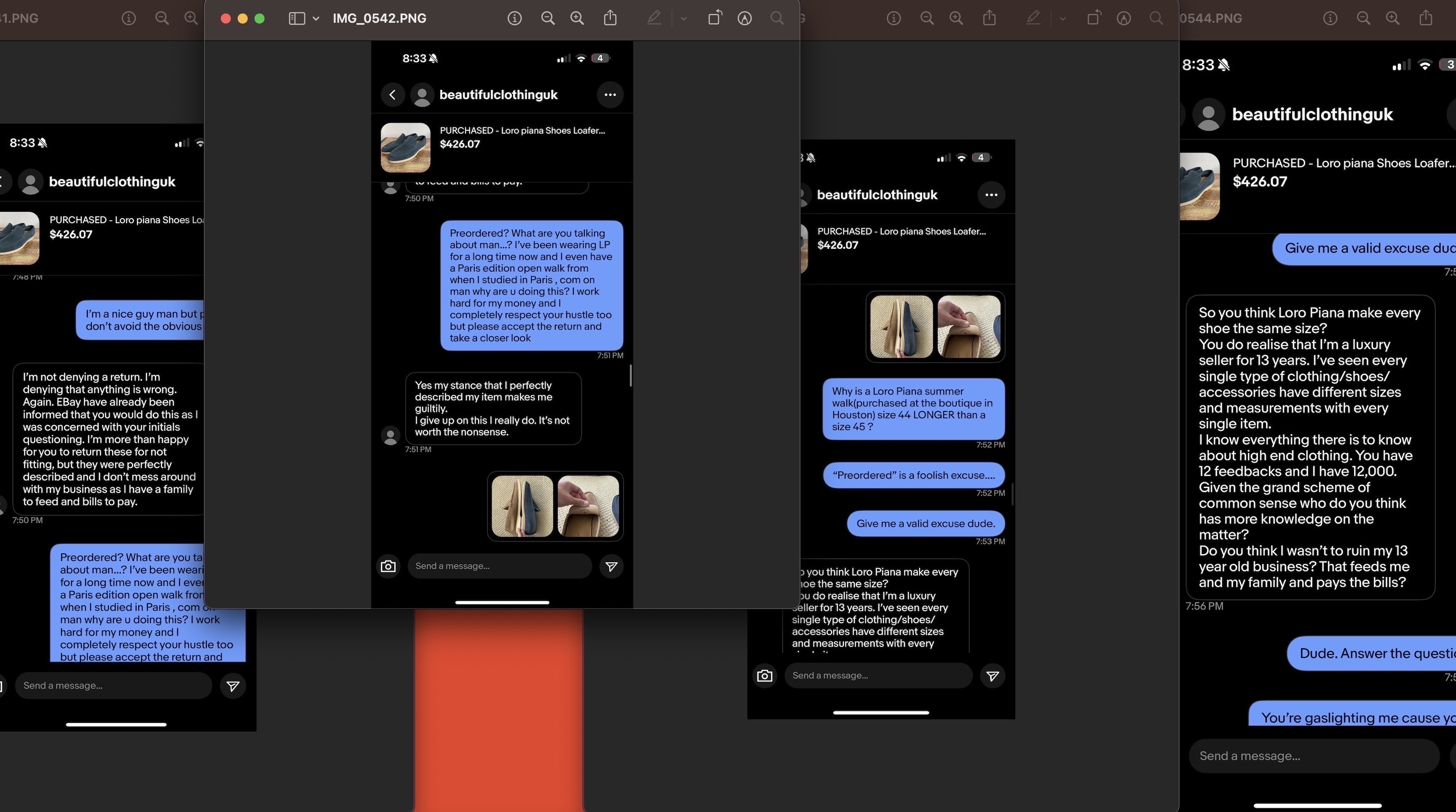Click the "Preordered? What are you talking" message in IMG_0542

point(532,286)
